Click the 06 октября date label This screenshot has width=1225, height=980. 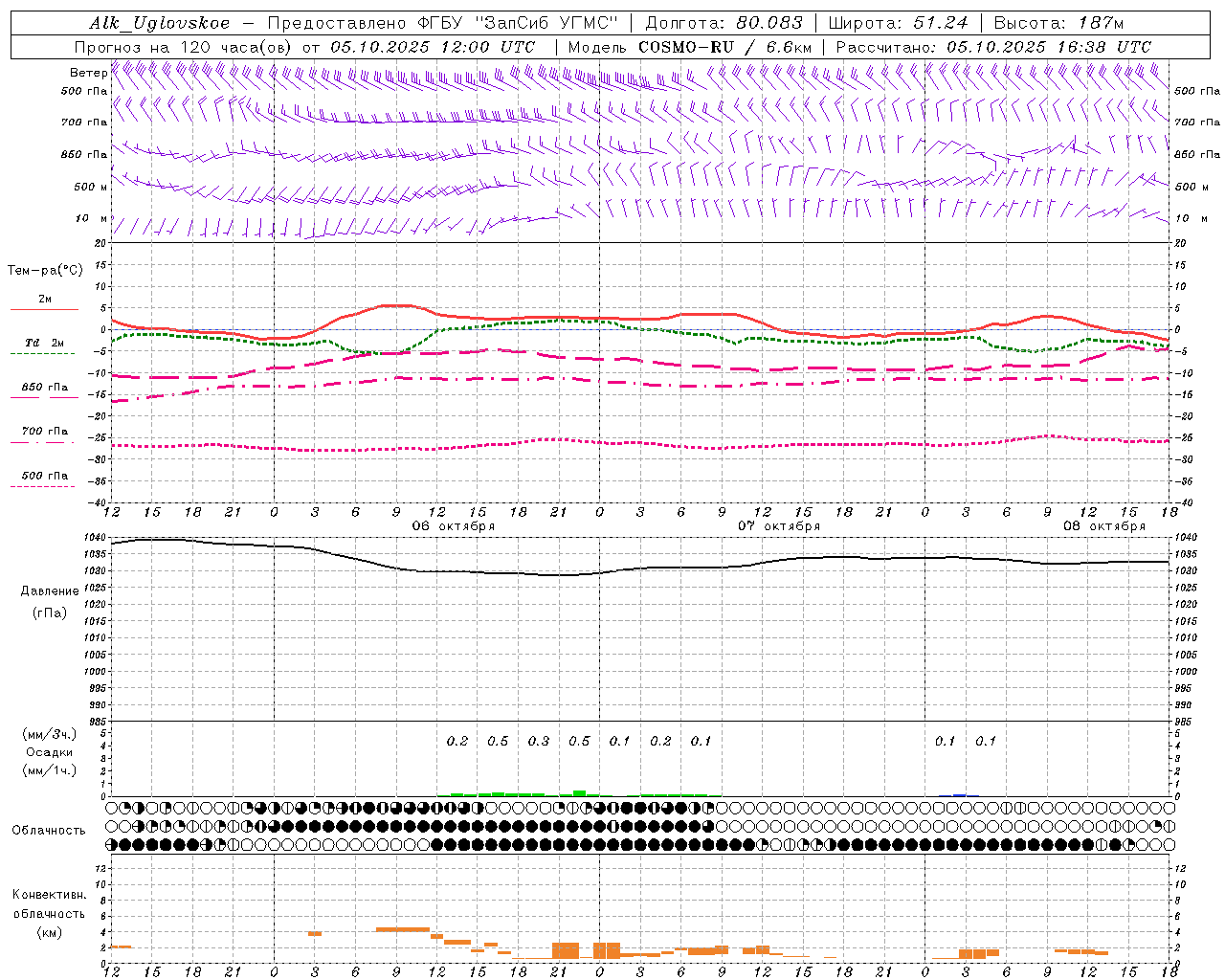tap(454, 526)
